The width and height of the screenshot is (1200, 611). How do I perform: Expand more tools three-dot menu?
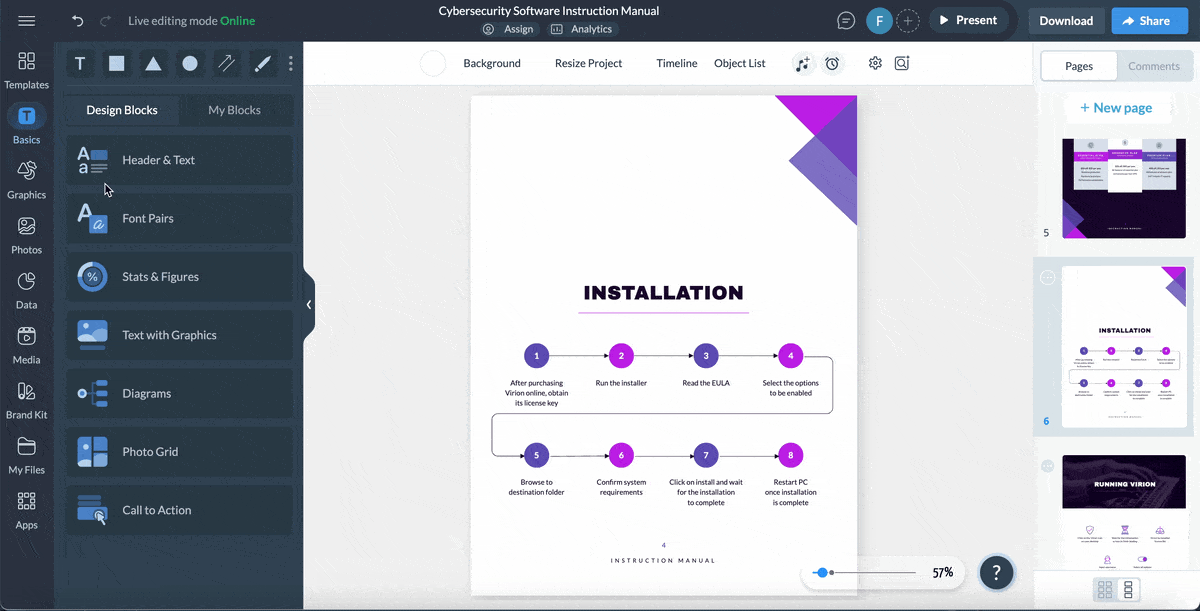[291, 64]
